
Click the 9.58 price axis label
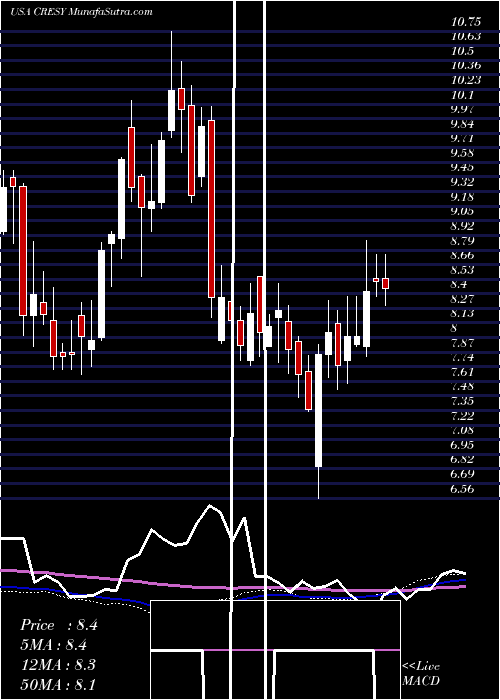tap(462, 153)
